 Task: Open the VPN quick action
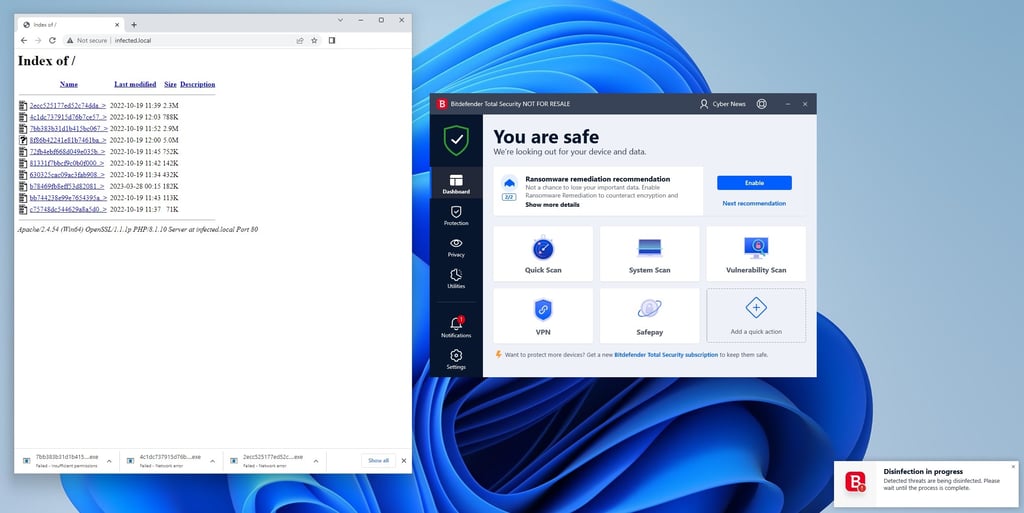click(543, 316)
